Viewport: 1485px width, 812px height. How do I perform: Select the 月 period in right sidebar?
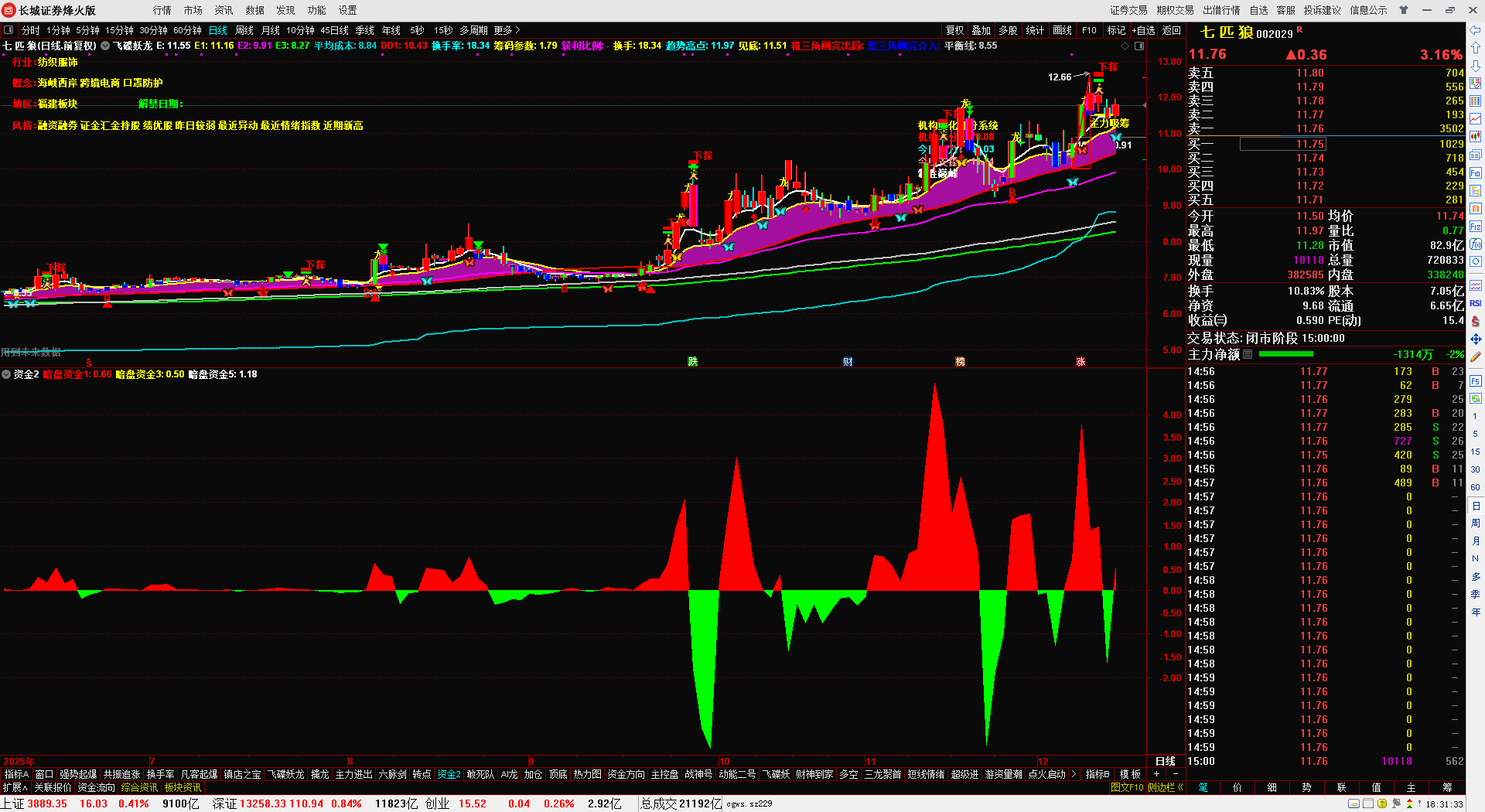pos(1476,541)
